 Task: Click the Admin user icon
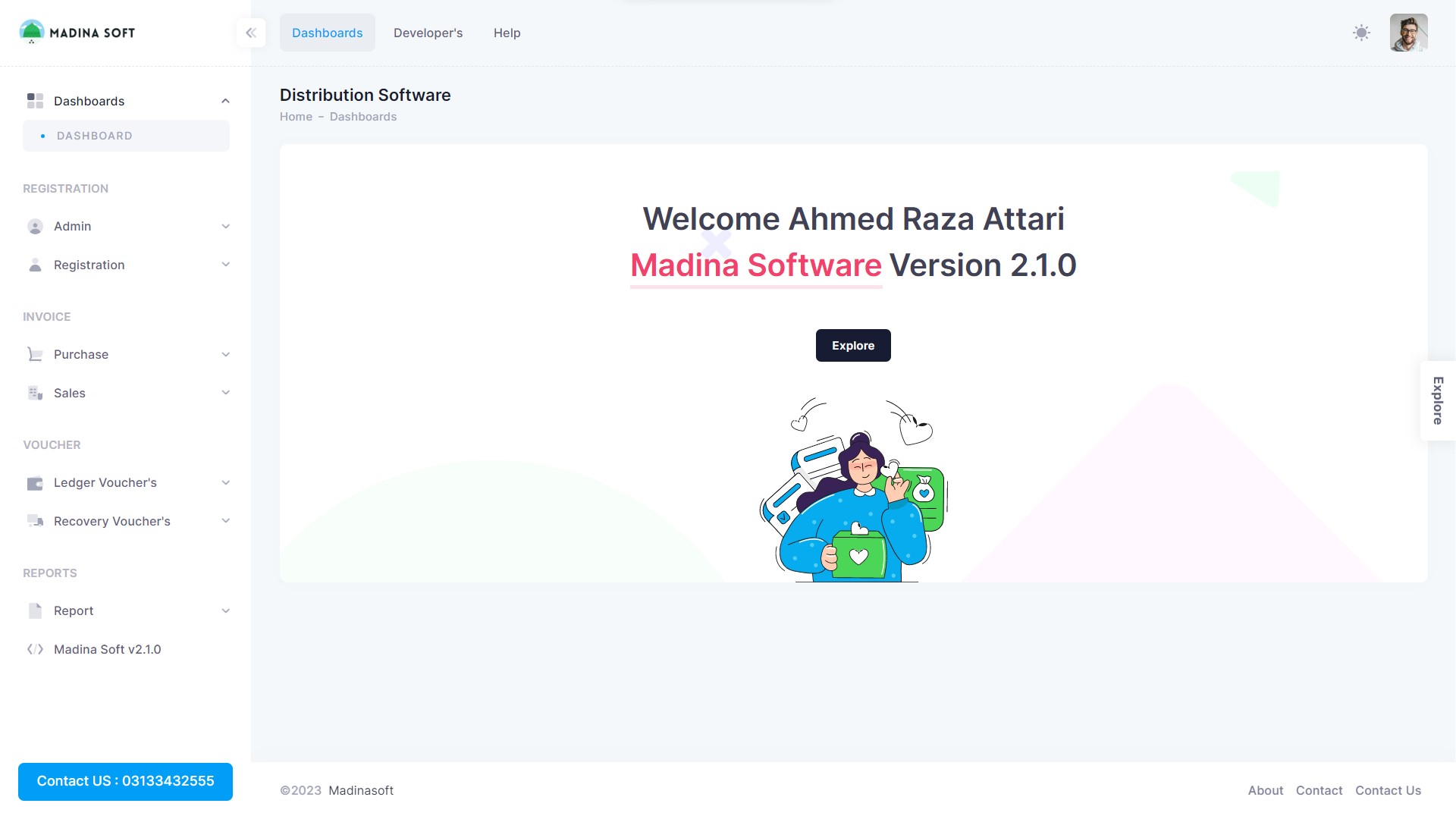click(x=35, y=227)
